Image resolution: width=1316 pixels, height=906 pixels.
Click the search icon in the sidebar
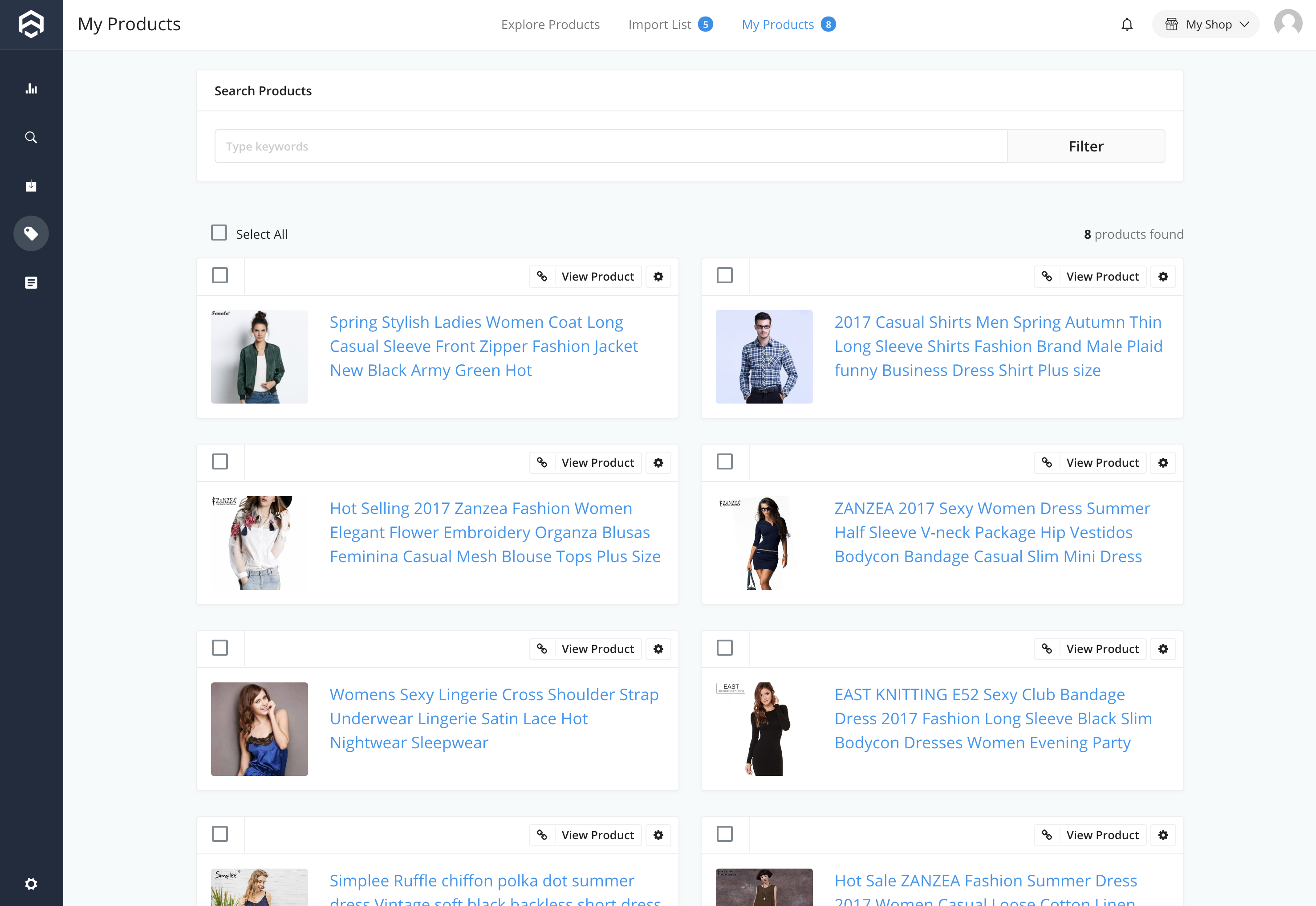click(31, 137)
